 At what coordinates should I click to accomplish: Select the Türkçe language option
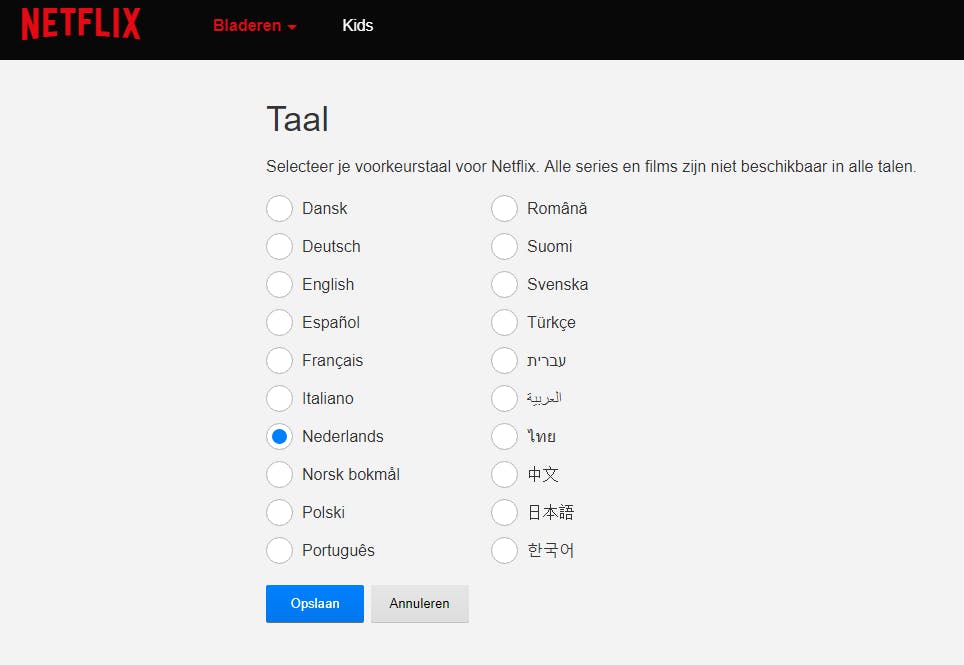click(x=504, y=323)
